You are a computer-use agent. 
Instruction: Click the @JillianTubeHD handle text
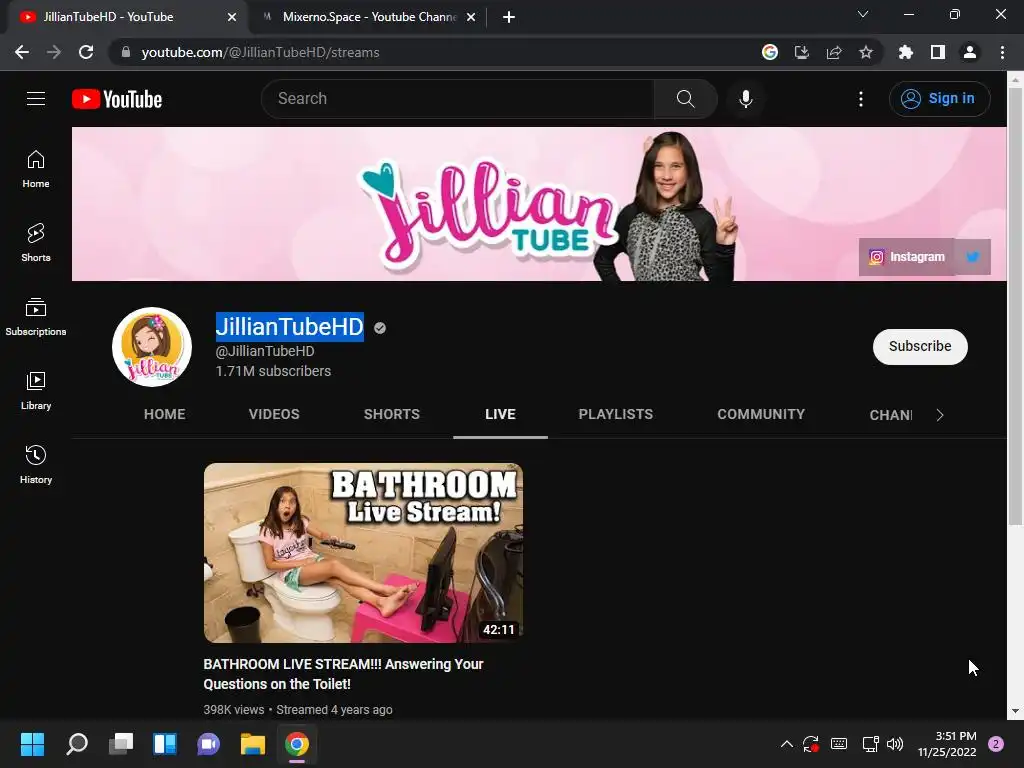click(x=265, y=351)
